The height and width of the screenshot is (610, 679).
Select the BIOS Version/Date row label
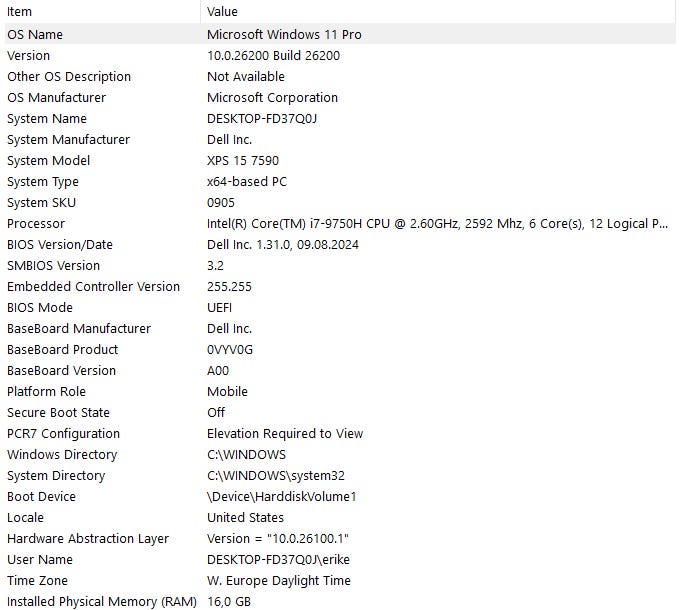(x=60, y=245)
